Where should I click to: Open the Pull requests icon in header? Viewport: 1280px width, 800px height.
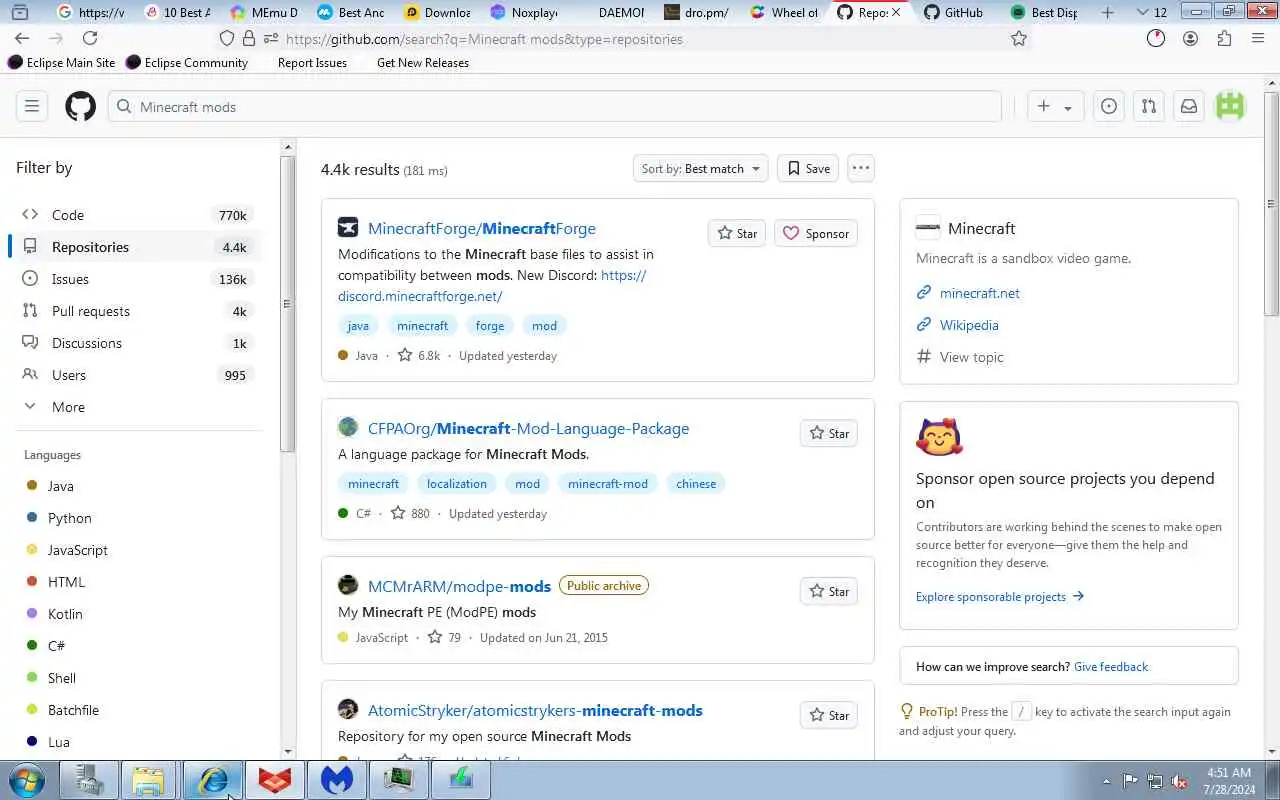point(1149,106)
